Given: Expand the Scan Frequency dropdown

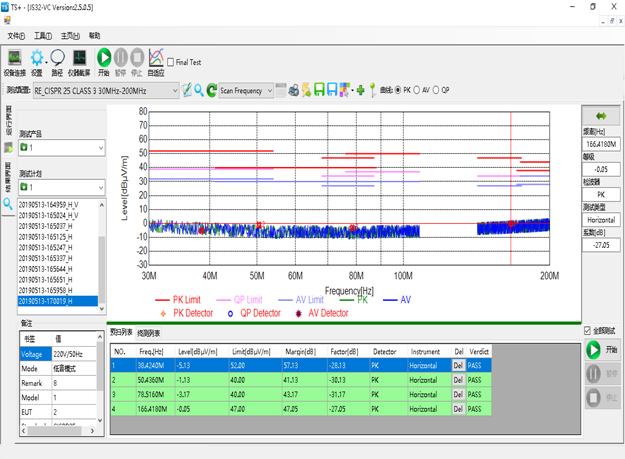Looking at the screenshot, I should [268, 90].
